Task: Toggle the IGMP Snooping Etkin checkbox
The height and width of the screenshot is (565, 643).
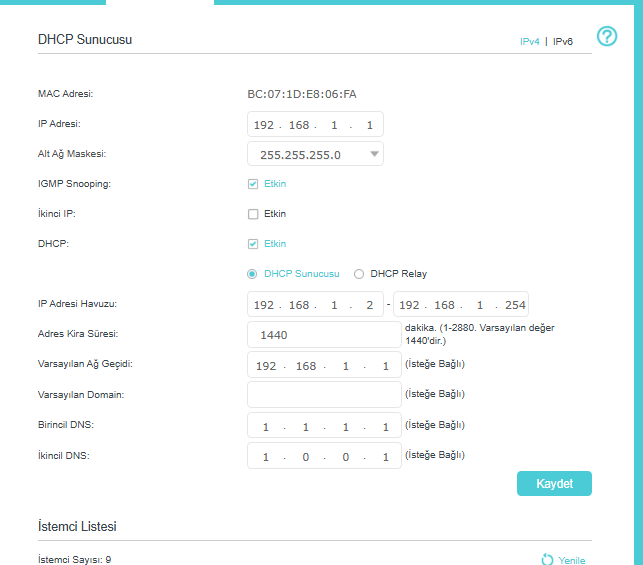Action: point(253,184)
